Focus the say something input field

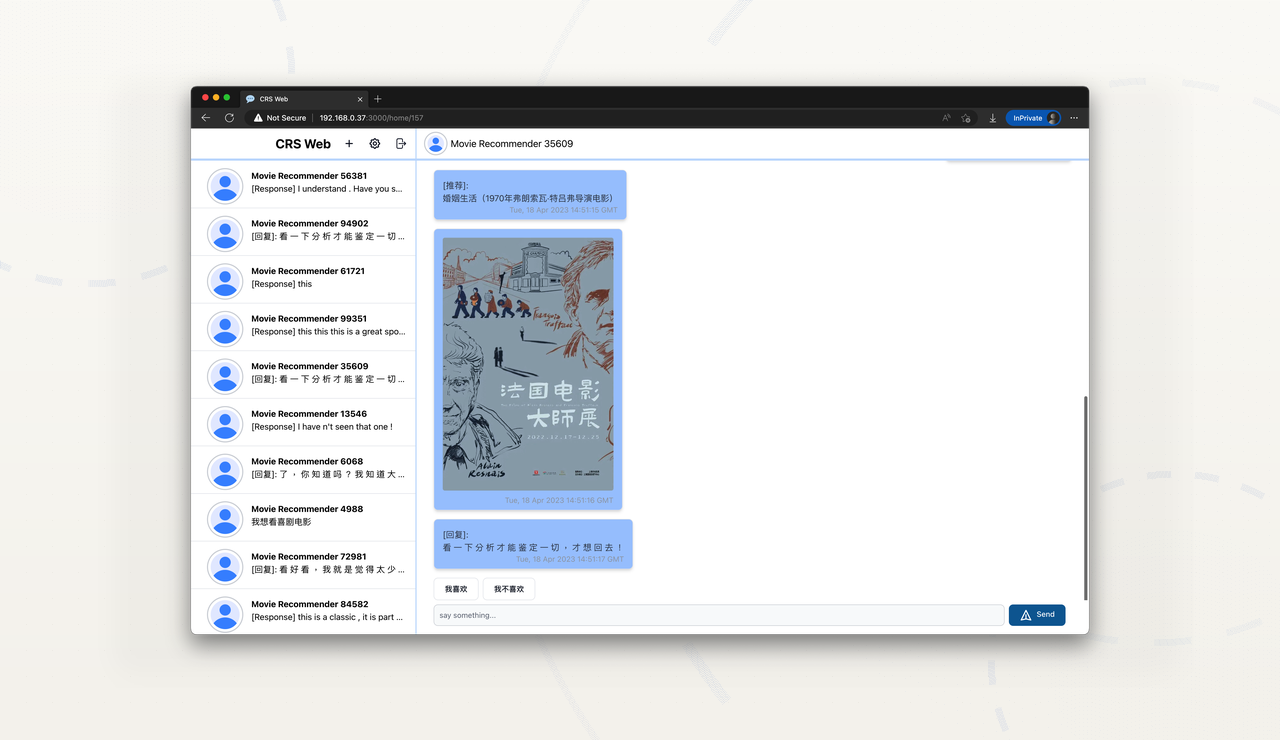(719, 615)
